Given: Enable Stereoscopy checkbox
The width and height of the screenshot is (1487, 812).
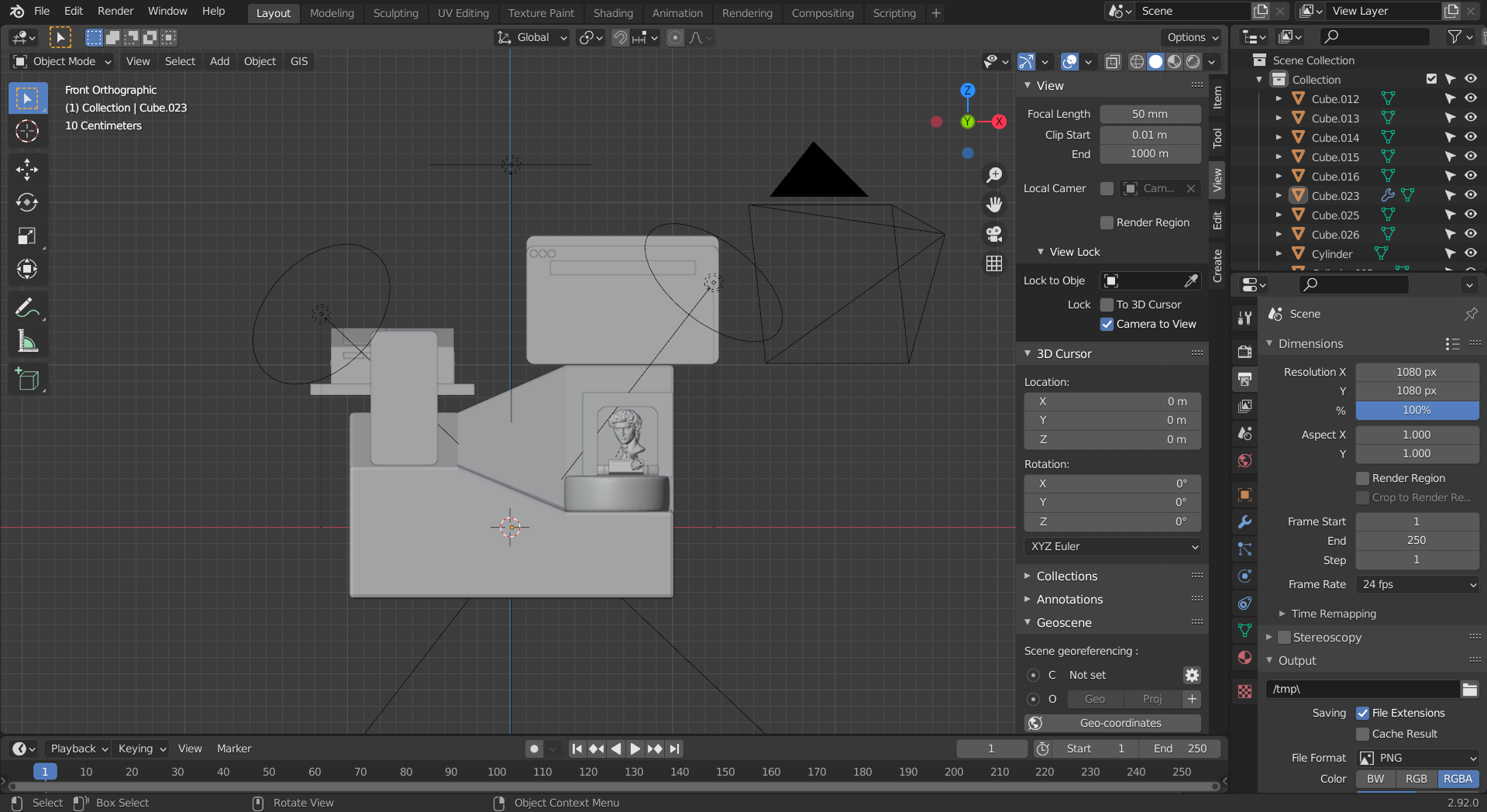Looking at the screenshot, I should pos(1284,637).
